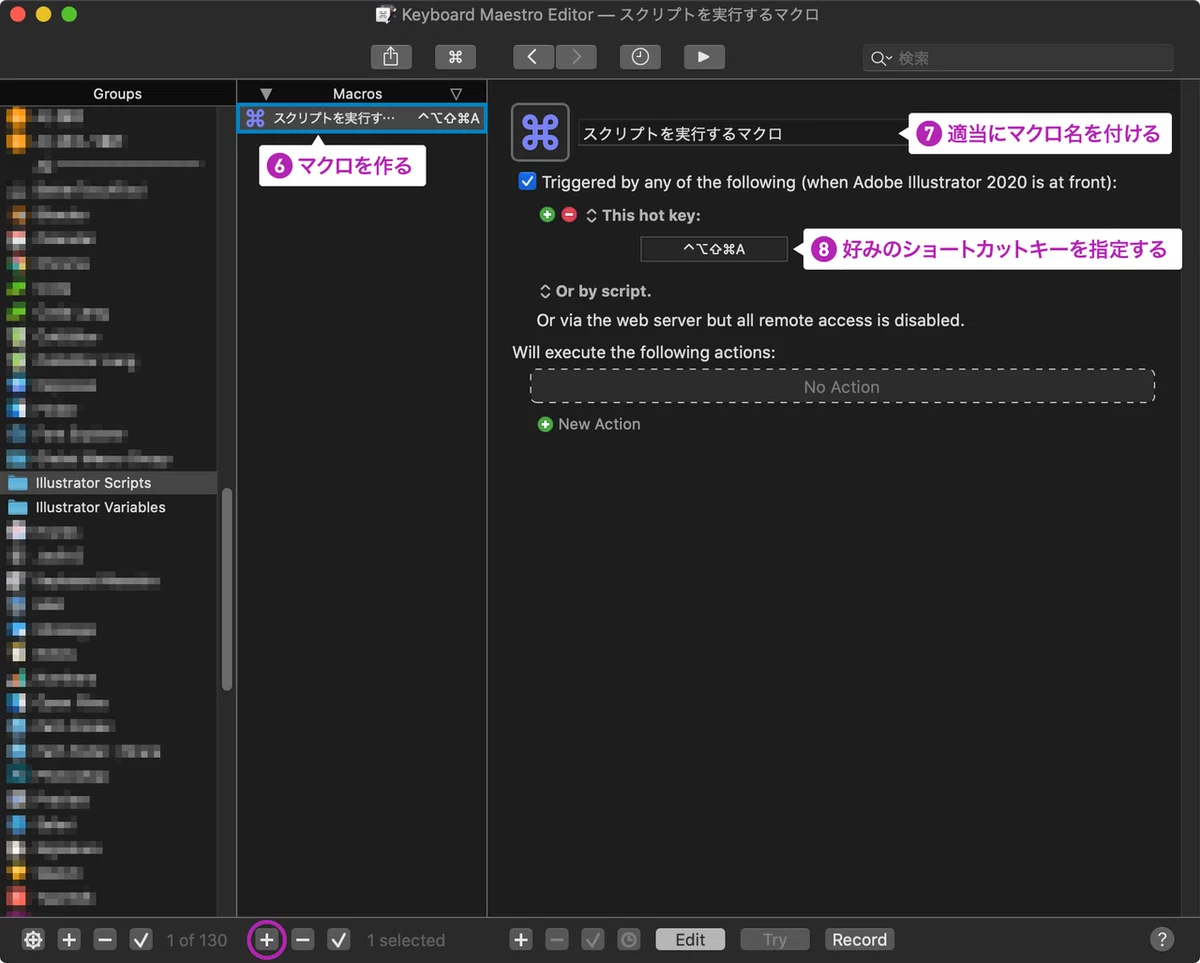Click the command-key toolbar icon

point(455,57)
